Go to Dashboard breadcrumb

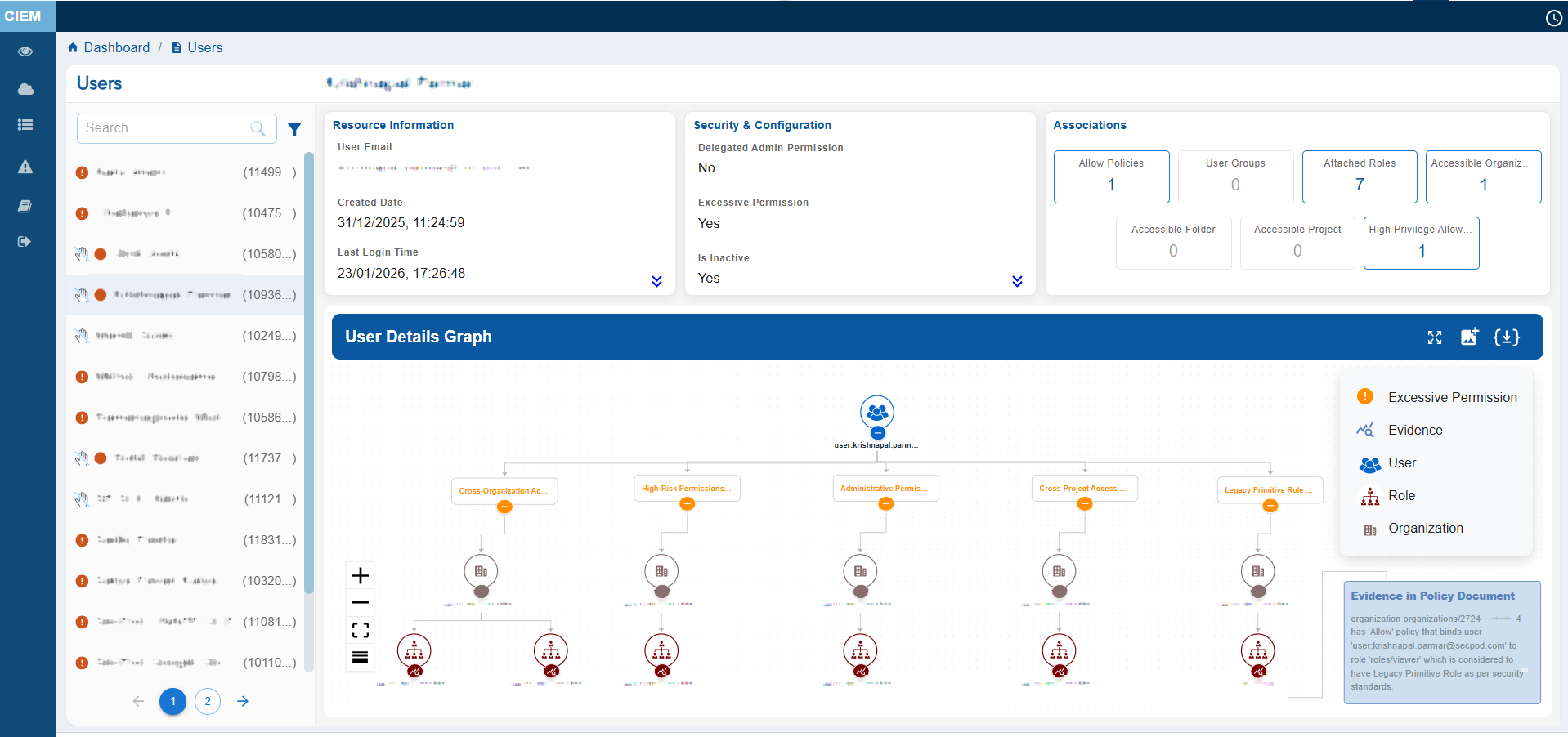pos(116,47)
